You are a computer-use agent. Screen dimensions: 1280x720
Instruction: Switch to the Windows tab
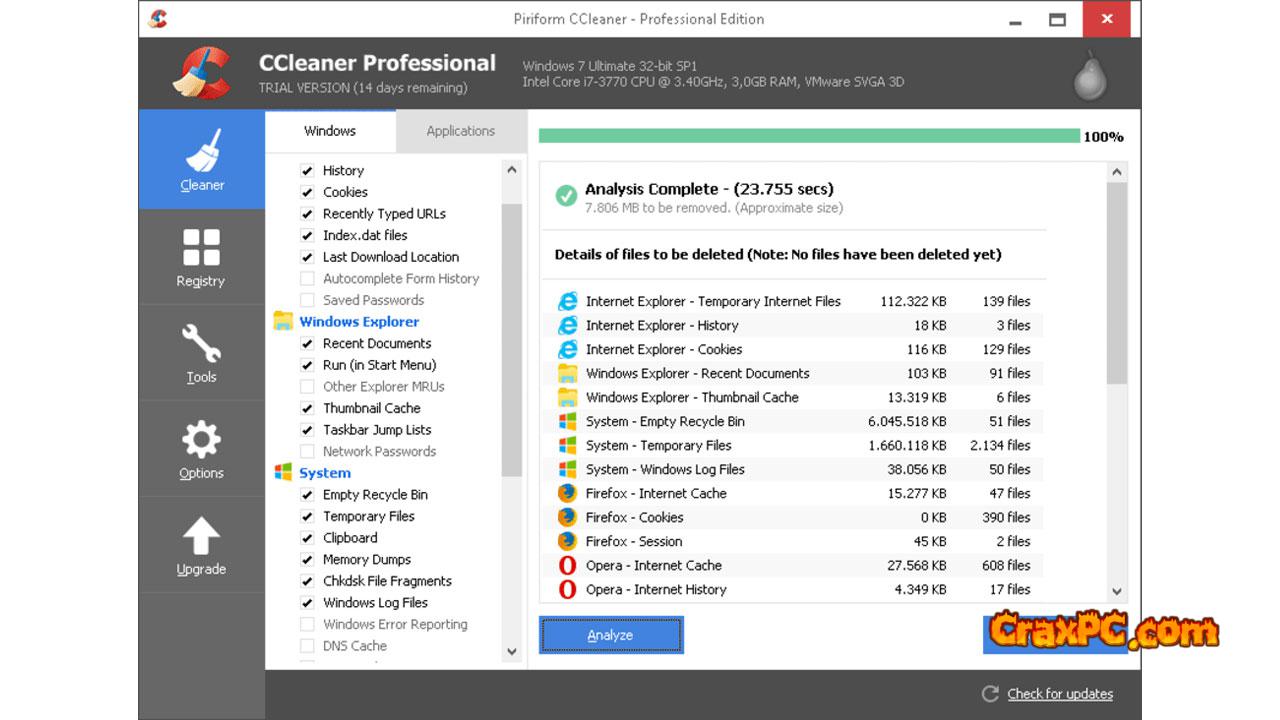[330, 131]
